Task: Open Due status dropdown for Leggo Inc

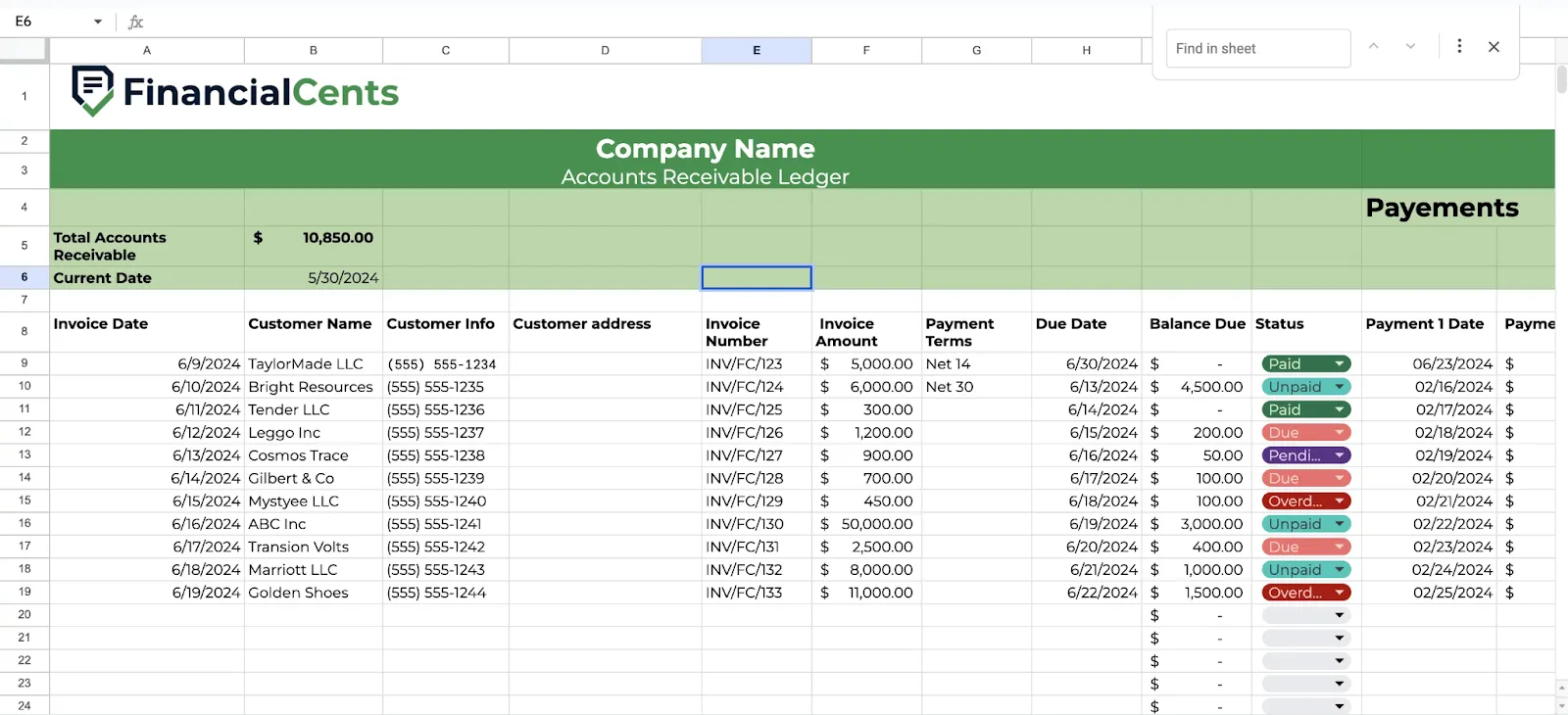Action: [1339, 432]
